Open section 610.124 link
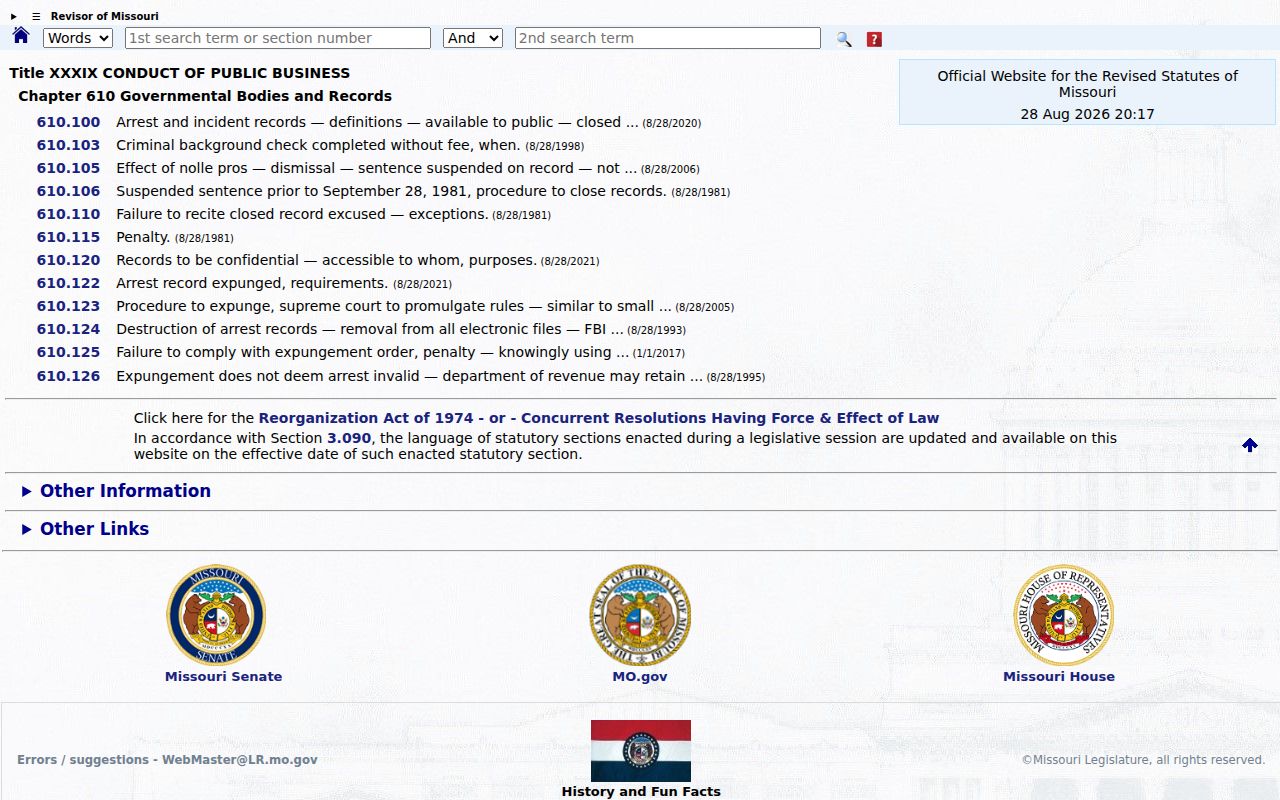Image resolution: width=1280 pixels, height=800 pixels. [68, 329]
